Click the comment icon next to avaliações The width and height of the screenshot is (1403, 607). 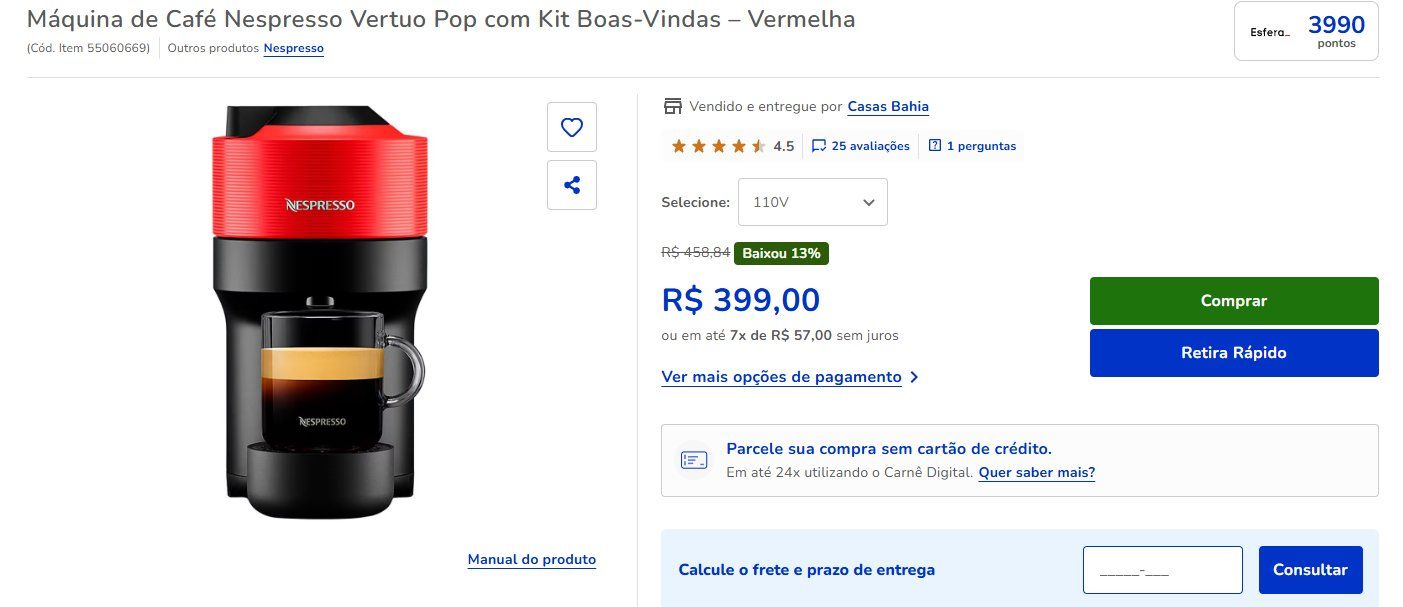tap(819, 146)
